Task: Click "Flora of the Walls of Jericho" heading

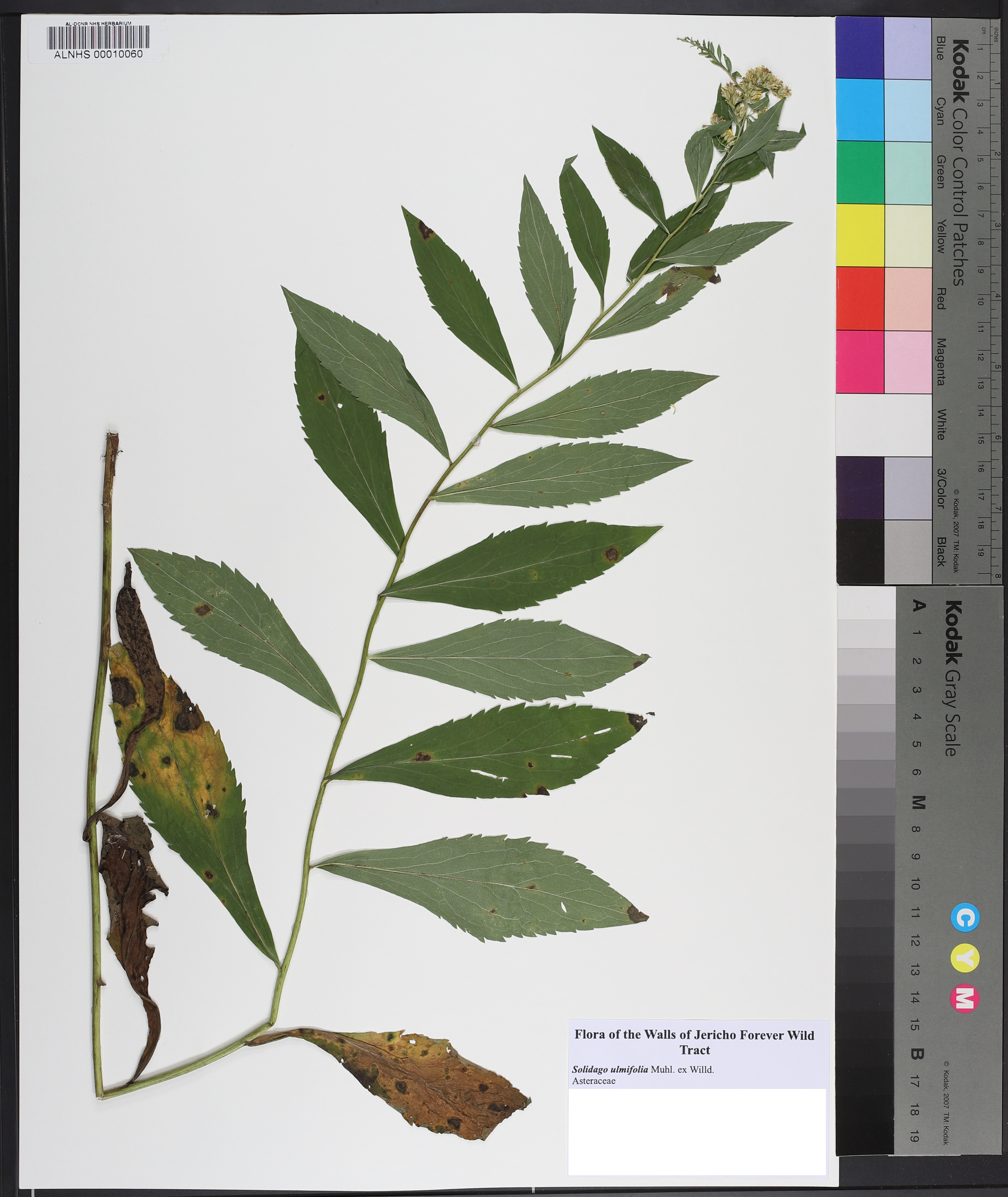Action: point(694,1042)
